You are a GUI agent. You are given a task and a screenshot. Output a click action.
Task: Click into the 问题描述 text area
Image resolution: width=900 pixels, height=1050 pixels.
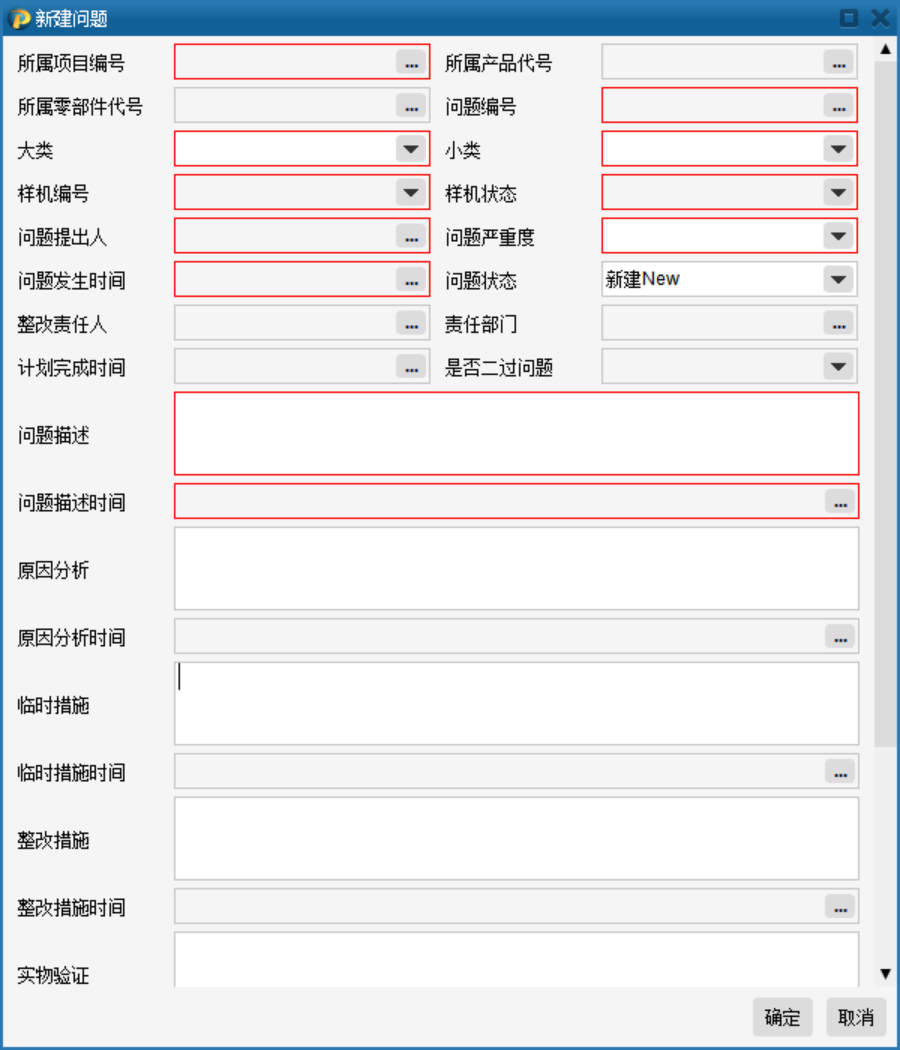[x=516, y=434]
